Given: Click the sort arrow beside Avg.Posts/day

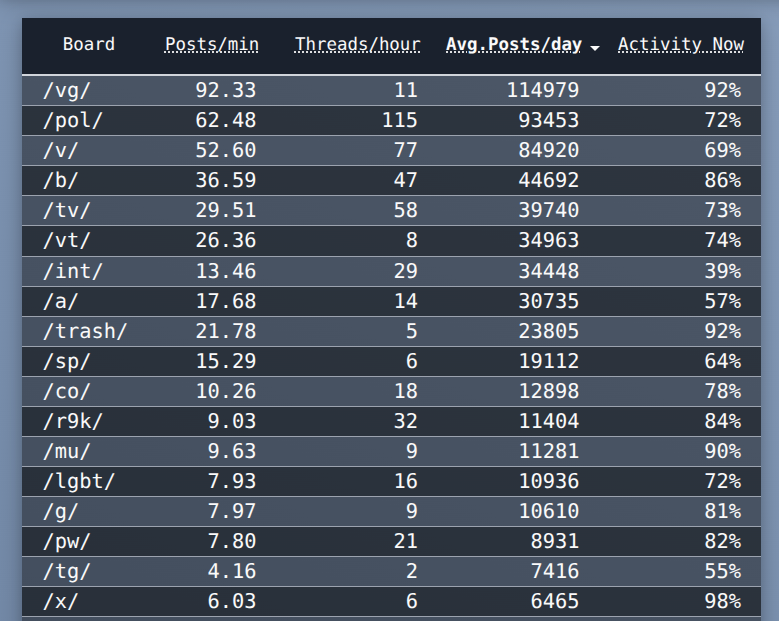Looking at the screenshot, I should (x=595, y=48).
